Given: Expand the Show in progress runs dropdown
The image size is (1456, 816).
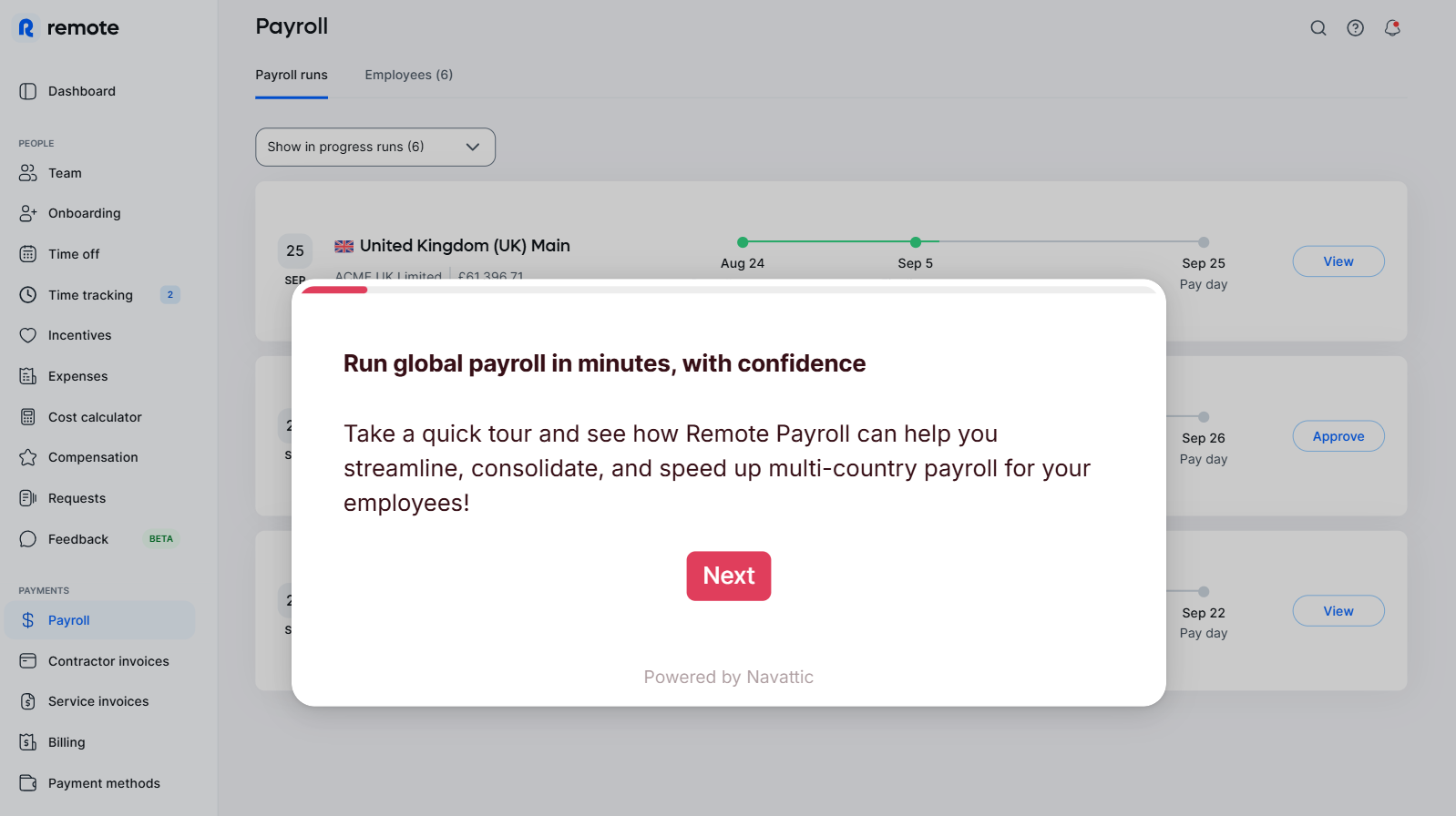Looking at the screenshot, I should (x=374, y=147).
